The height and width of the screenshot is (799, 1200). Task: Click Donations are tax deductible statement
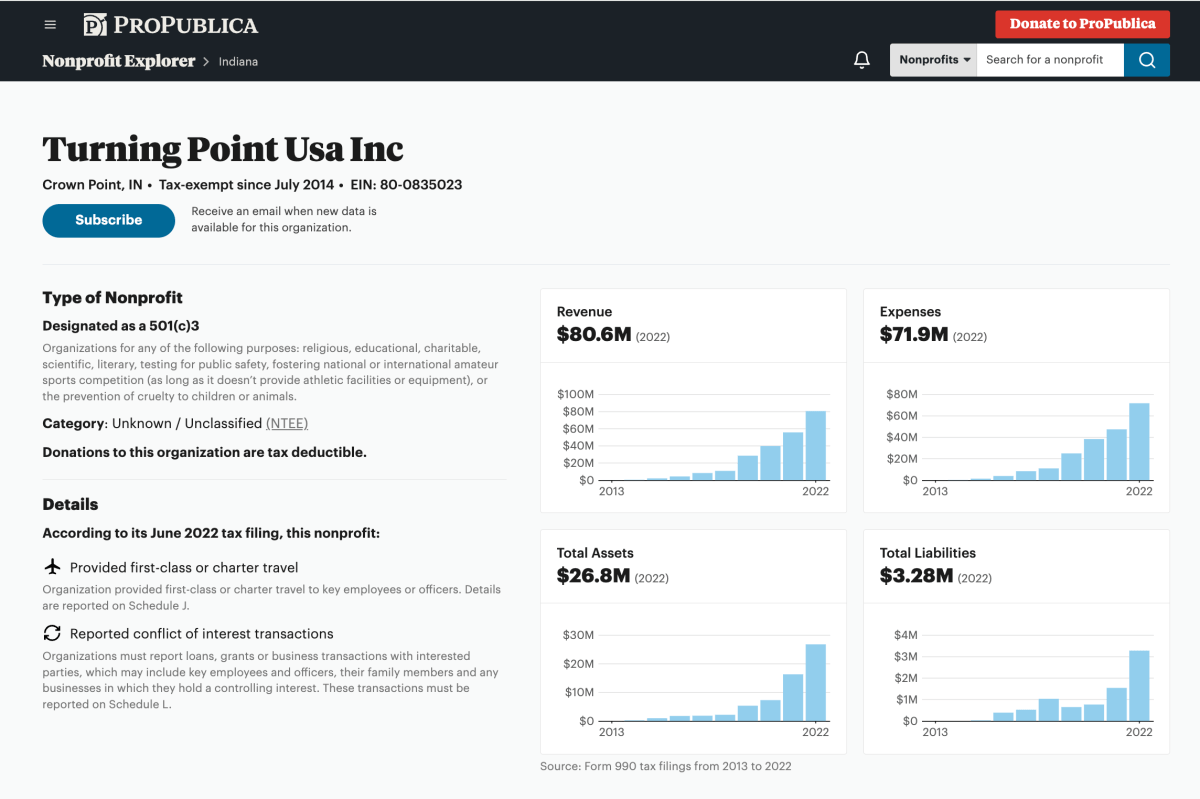pos(204,452)
